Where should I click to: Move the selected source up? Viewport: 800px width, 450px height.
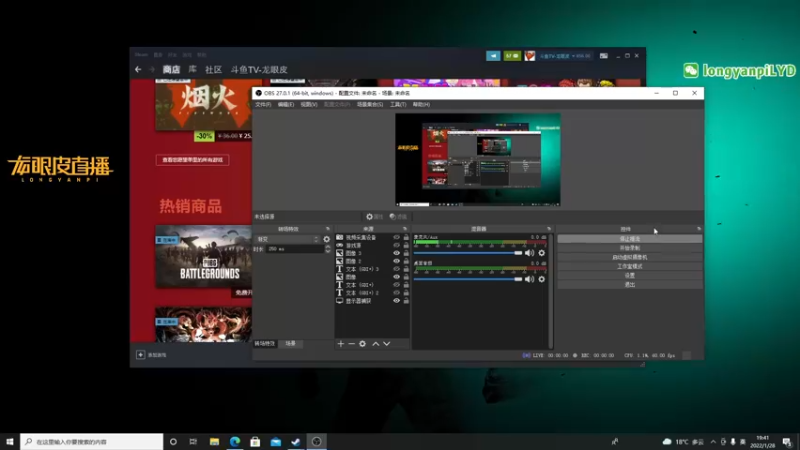coord(376,344)
